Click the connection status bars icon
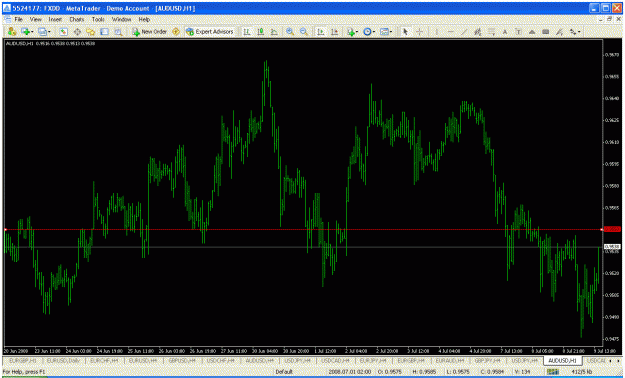The image size is (625, 378). pyautogui.click(x=553, y=372)
